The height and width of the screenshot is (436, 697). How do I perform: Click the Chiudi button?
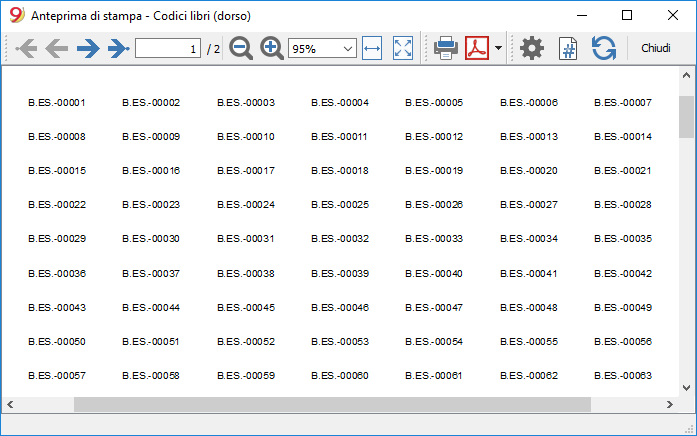pyautogui.click(x=656, y=48)
